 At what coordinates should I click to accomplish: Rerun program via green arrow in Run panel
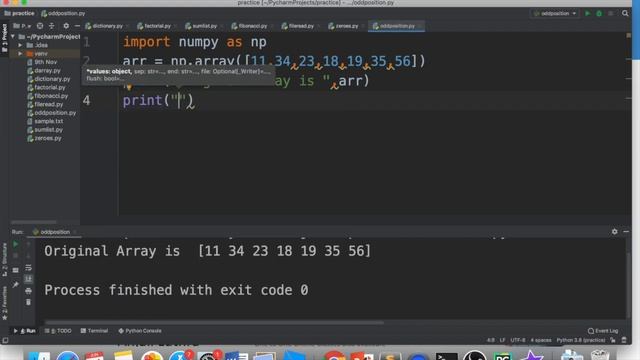(16, 244)
